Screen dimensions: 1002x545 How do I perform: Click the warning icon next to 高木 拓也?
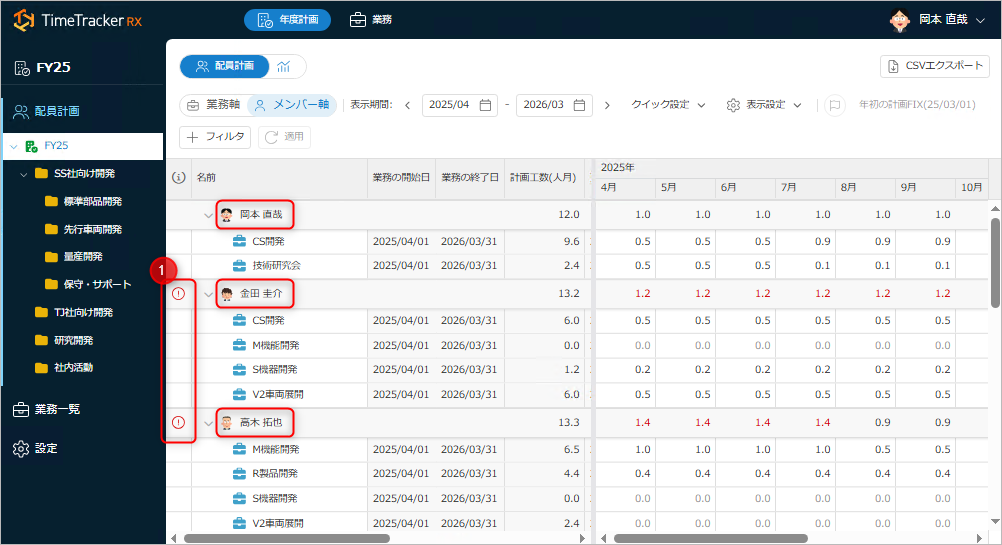[179, 423]
